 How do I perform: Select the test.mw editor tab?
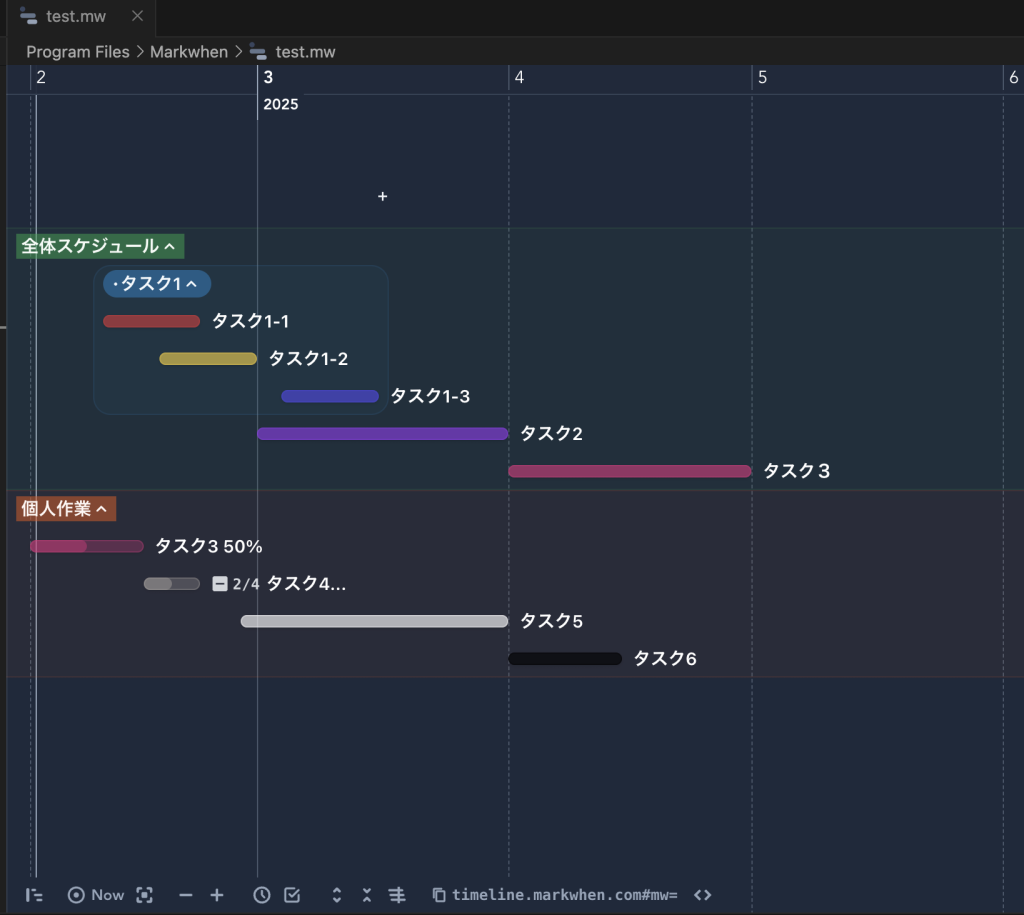point(76,17)
